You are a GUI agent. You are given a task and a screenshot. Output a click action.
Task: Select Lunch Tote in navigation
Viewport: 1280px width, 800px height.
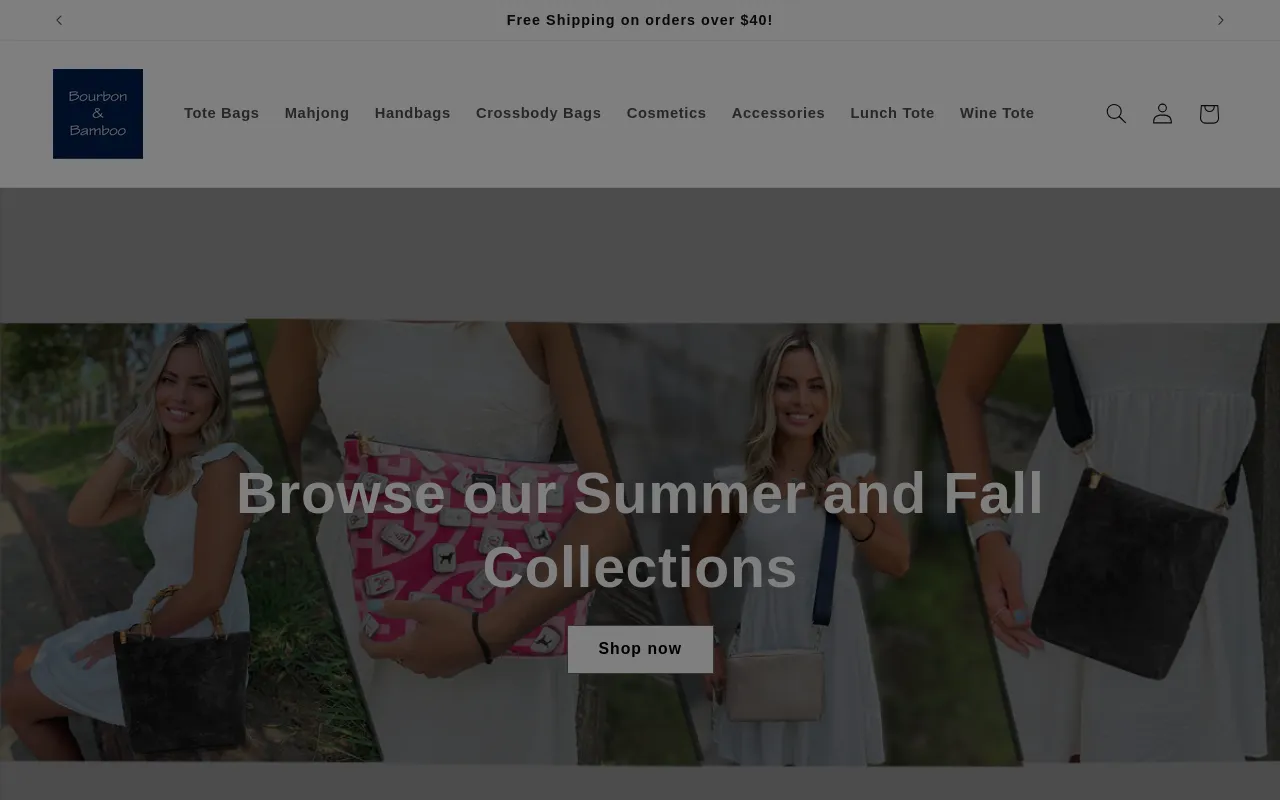point(892,113)
